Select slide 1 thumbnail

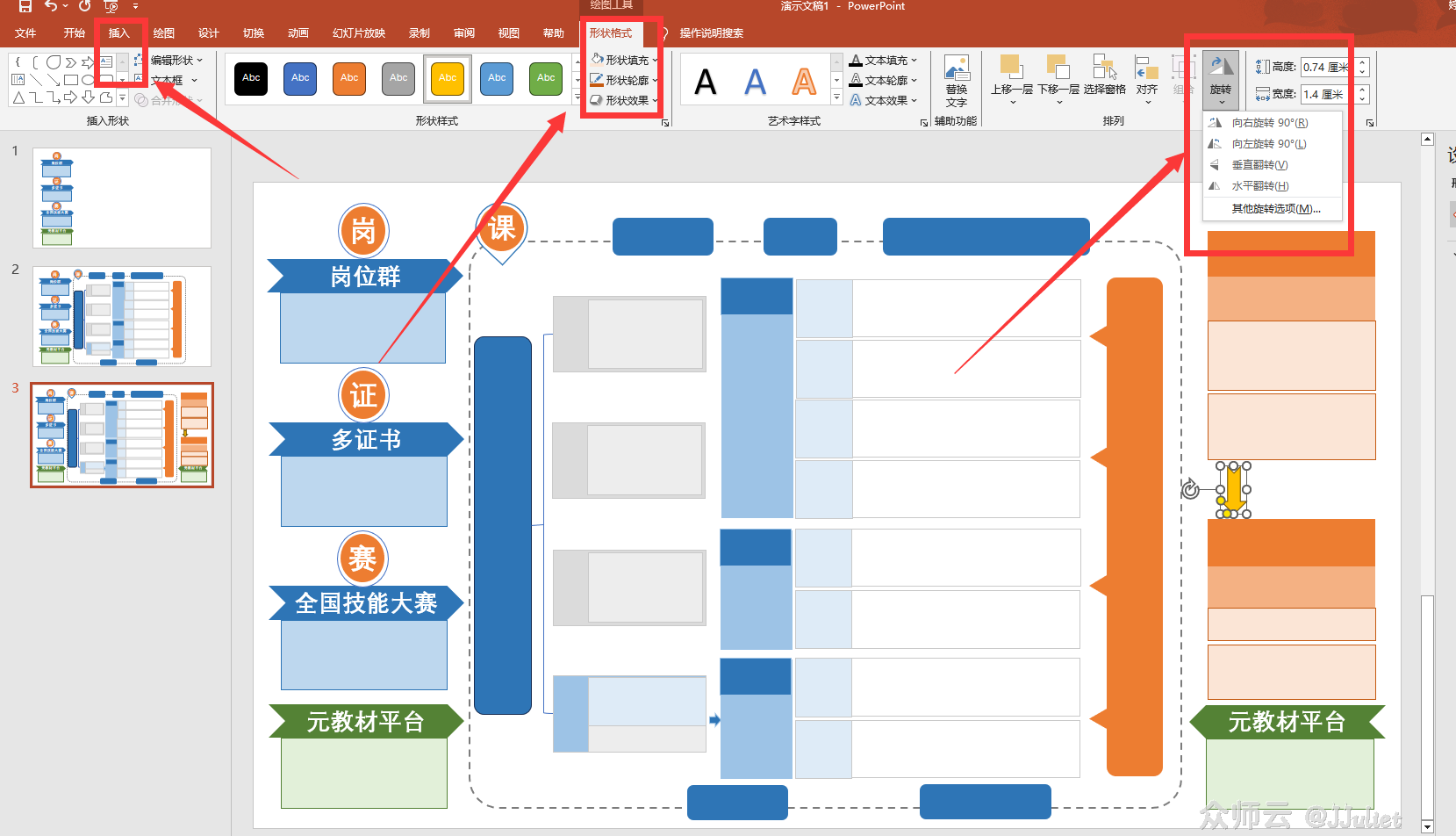tap(122, 198)
